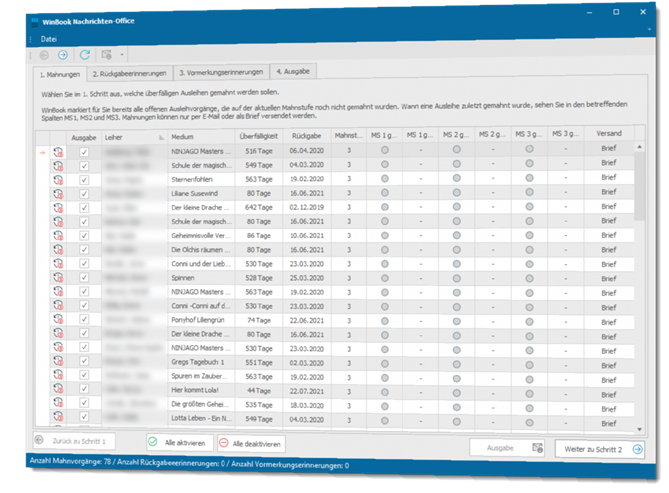Toggle Ausgabe checkbox for Gregs Tagebuch 1 row
This screenshot has height=493, width=669.
tap(84, 361)
